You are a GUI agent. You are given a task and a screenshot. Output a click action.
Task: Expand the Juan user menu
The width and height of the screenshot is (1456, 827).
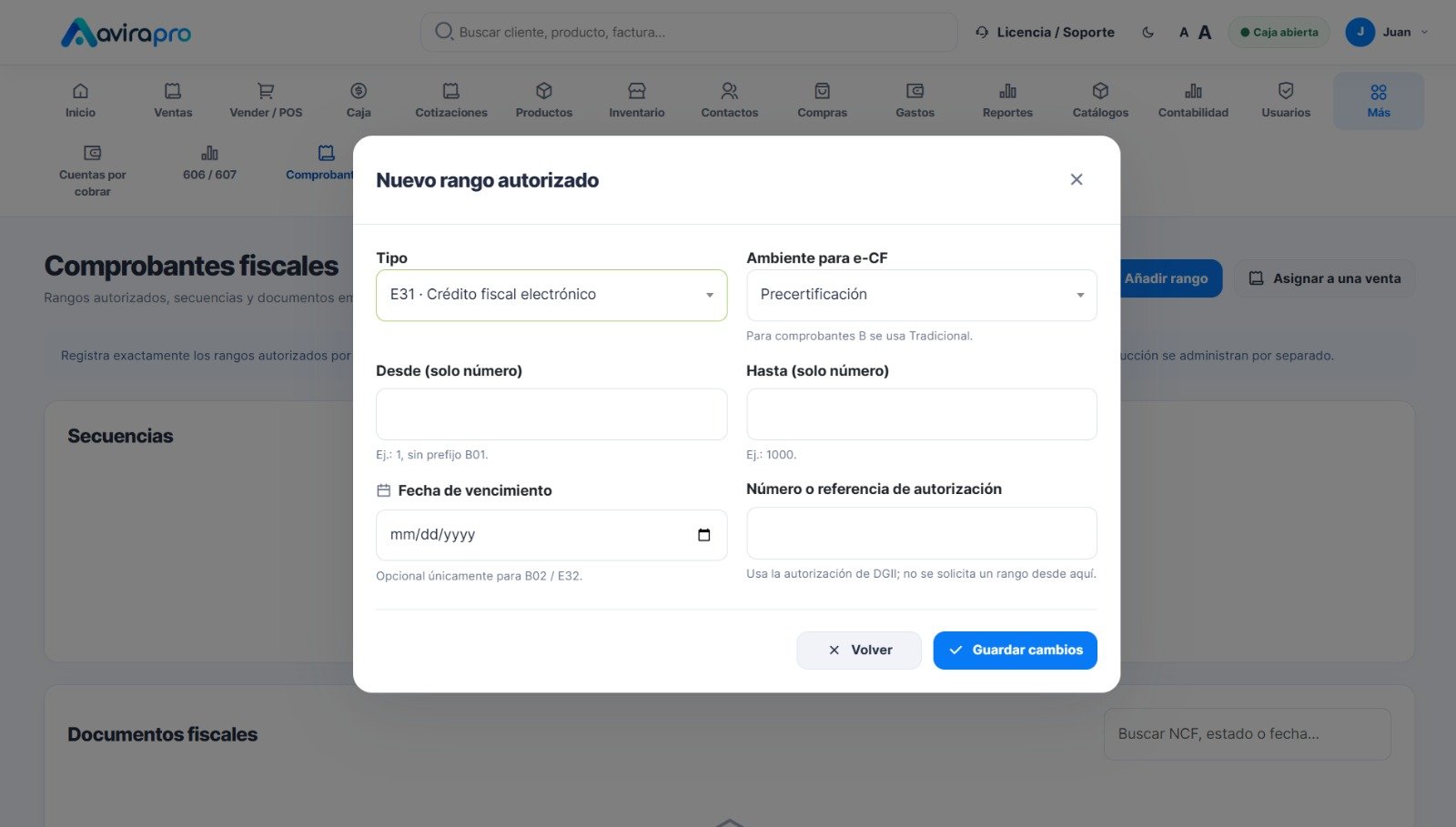pos(1387,32)
